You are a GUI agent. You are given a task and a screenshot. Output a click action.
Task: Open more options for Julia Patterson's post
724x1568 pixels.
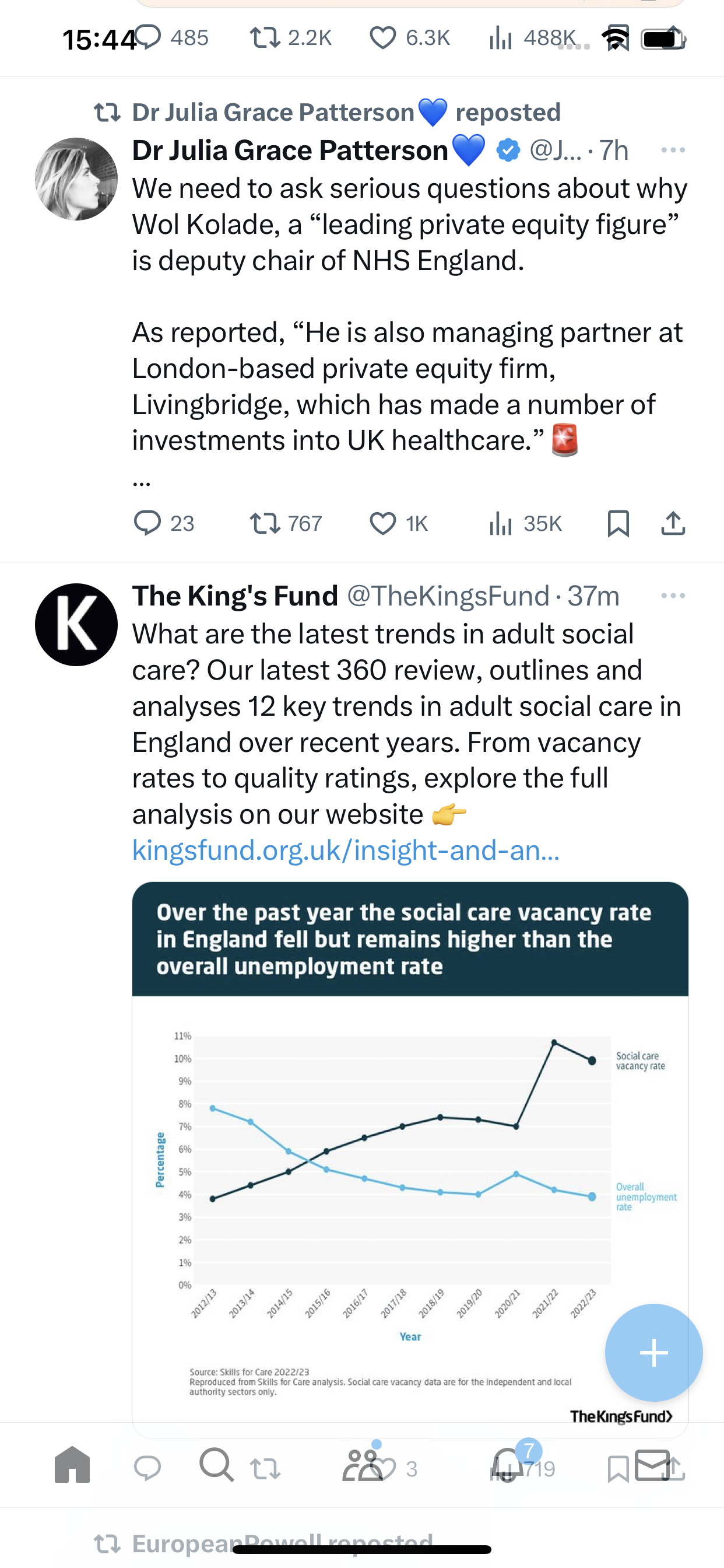pyautogui.click(x=673, y=150)
